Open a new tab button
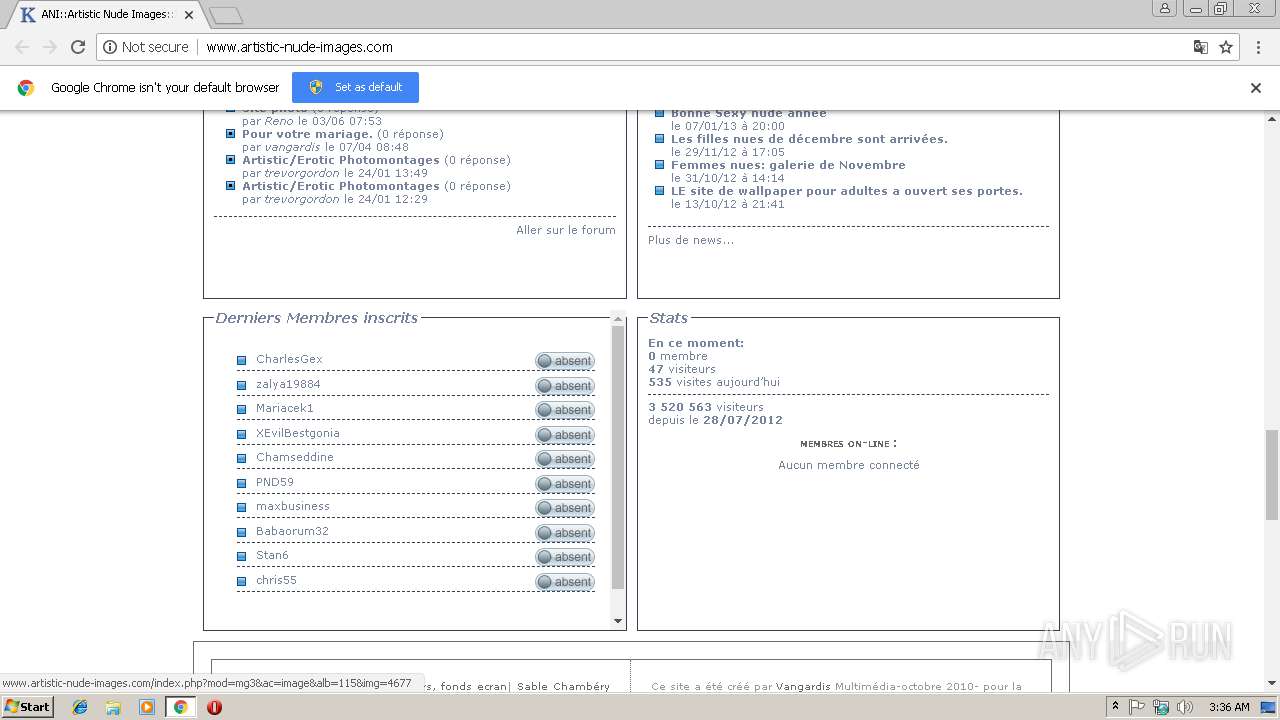This screenshot has height=720, width=1280. click(x=226, y=15)
